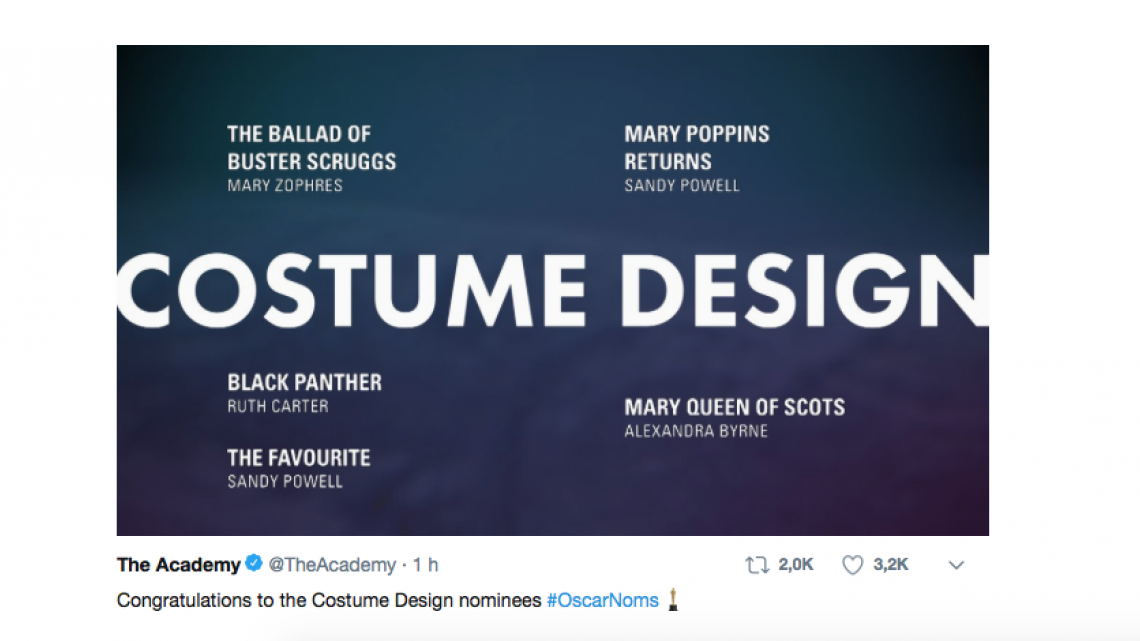Expand the tweet options chevron
The width and height of the screenshot is (1140, 641).
(x=956, y=565)
